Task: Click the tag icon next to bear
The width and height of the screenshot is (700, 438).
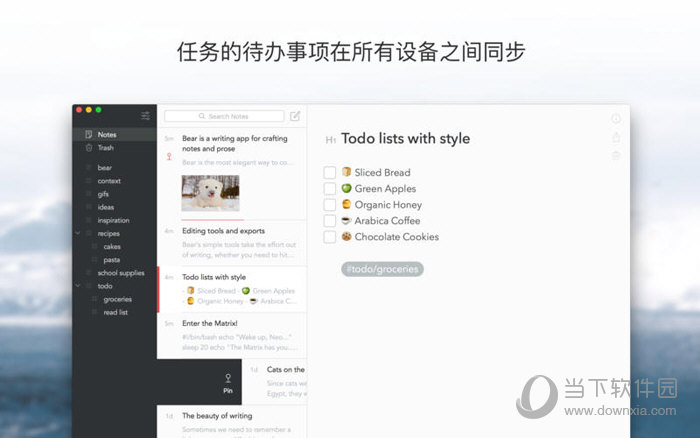Action: (x=88, y=167)
